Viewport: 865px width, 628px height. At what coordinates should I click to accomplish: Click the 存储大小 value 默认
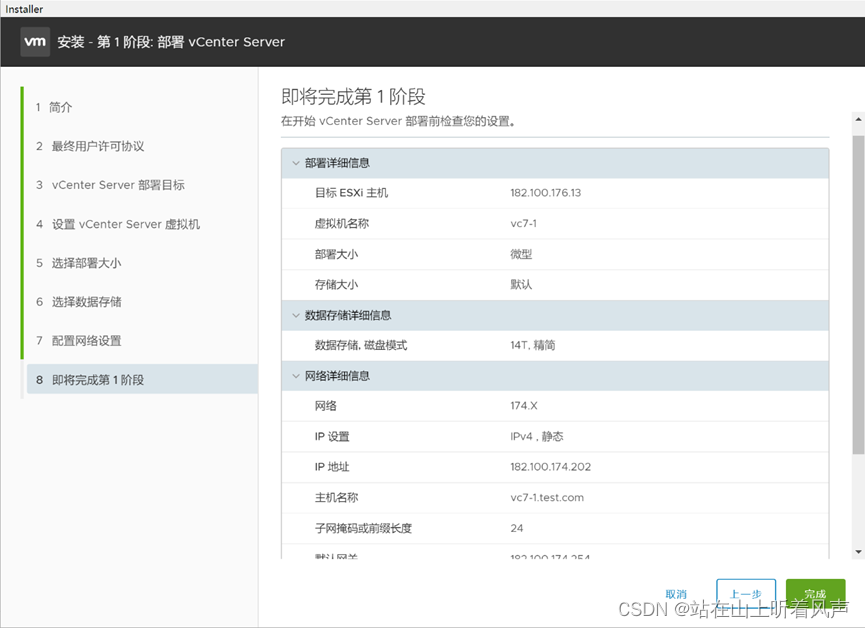coord(521,284)
